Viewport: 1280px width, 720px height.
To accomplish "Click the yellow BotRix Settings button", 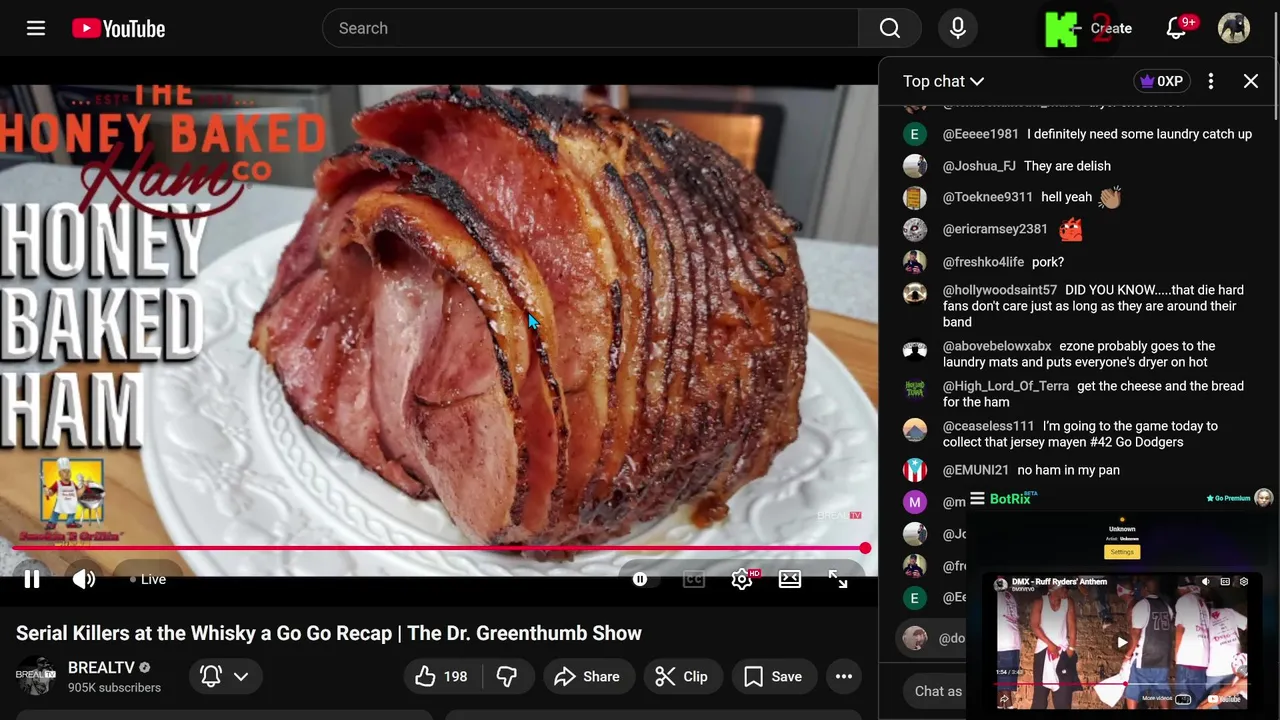I will pos(1122,552).
